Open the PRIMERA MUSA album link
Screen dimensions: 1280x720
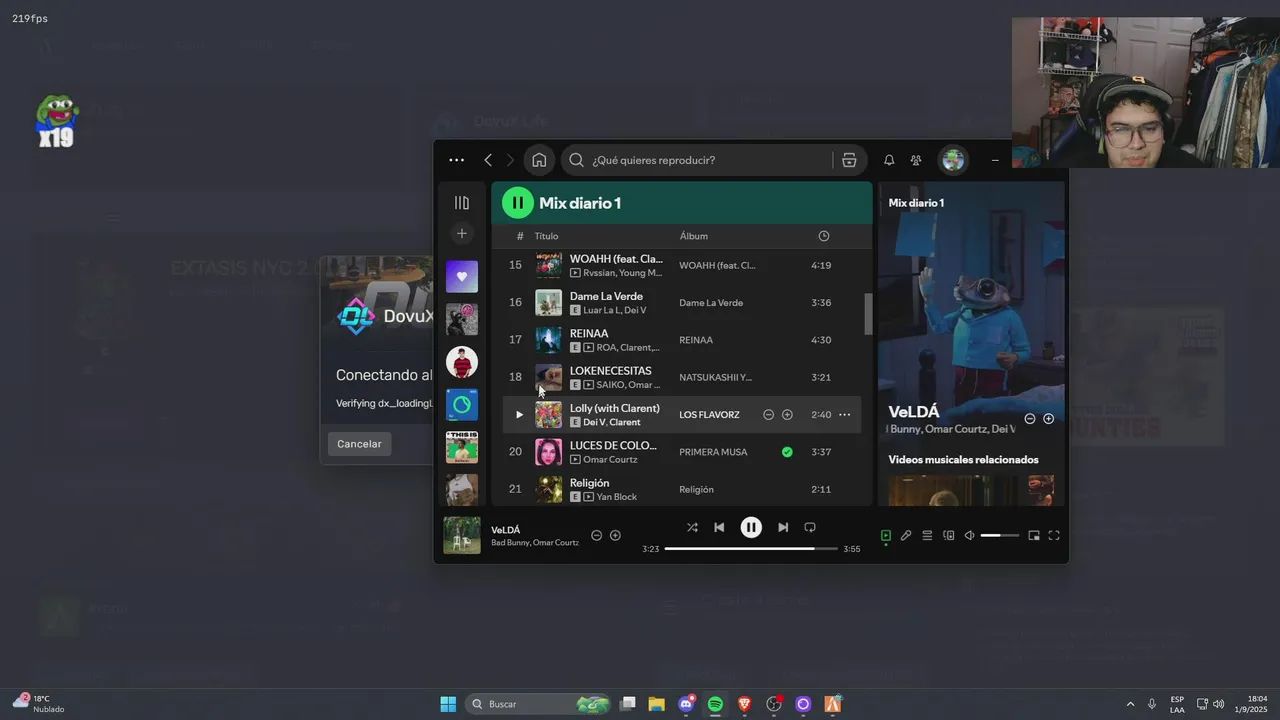pyautogui.click(x=713, y=452)
